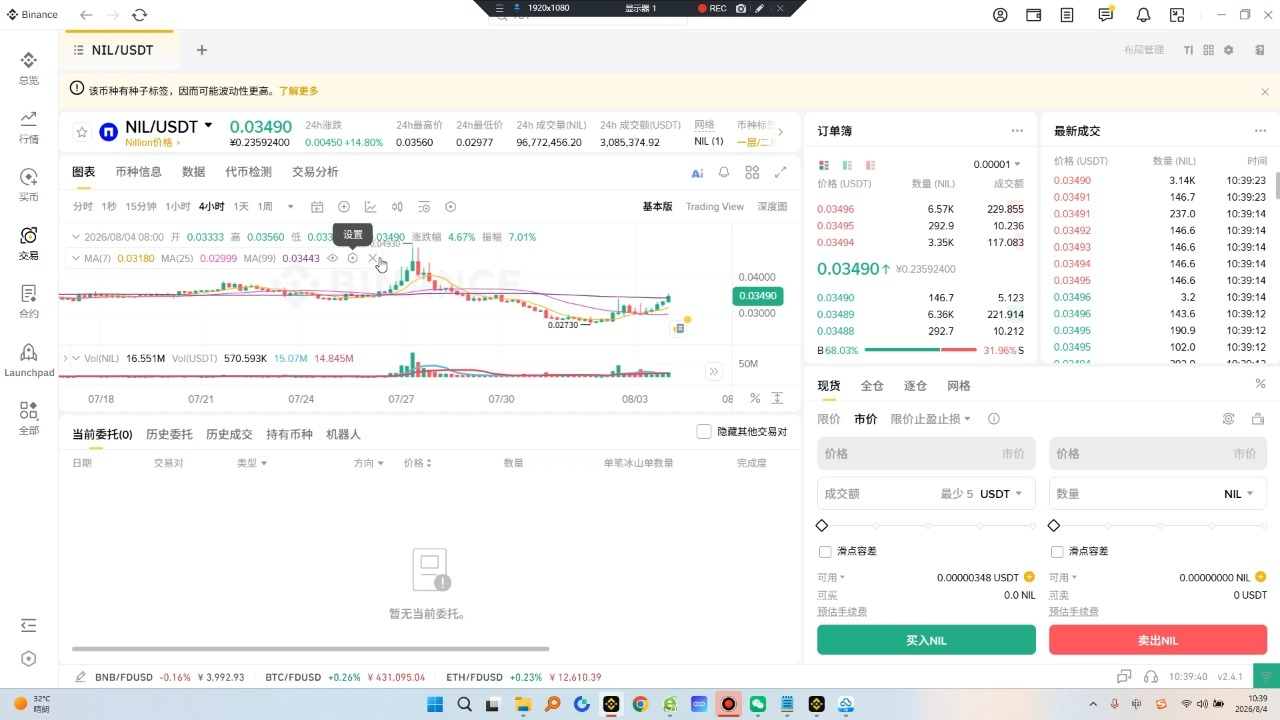The image size is (1280, 720).
Task: Open the Launchpad sidebar item
Action: tap(29, 360)
